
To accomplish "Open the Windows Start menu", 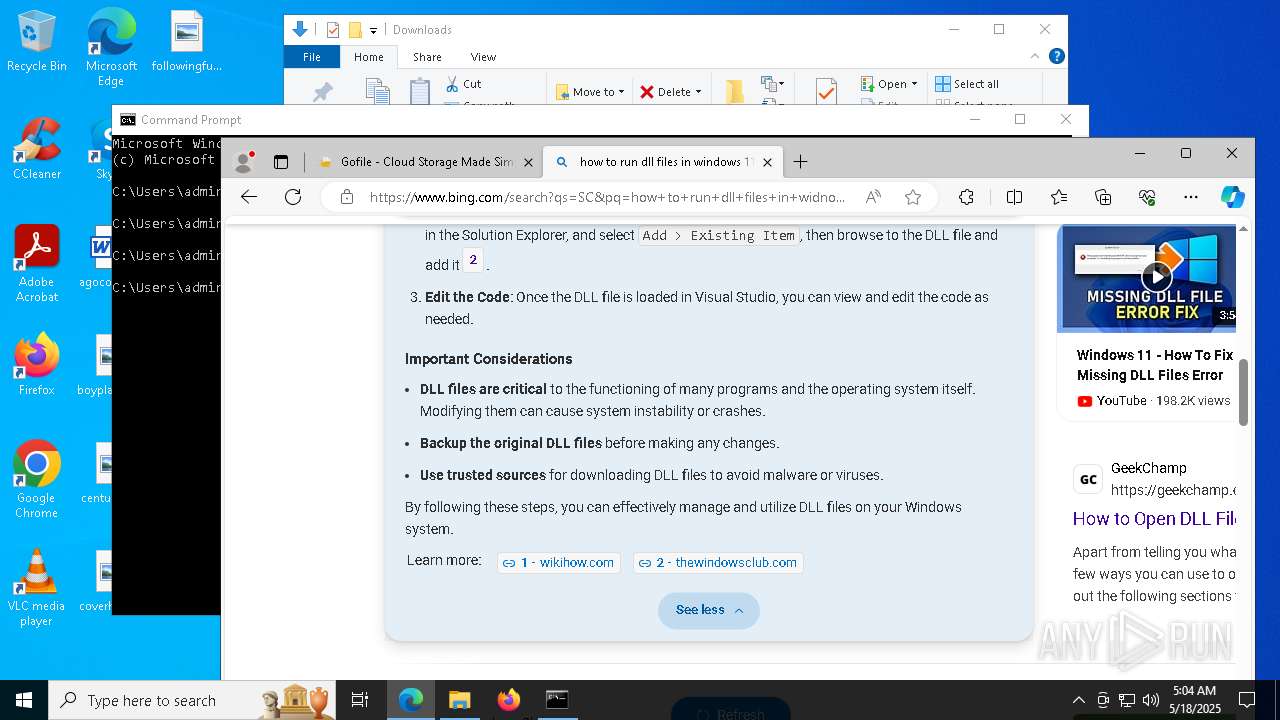I will (24, 700).
